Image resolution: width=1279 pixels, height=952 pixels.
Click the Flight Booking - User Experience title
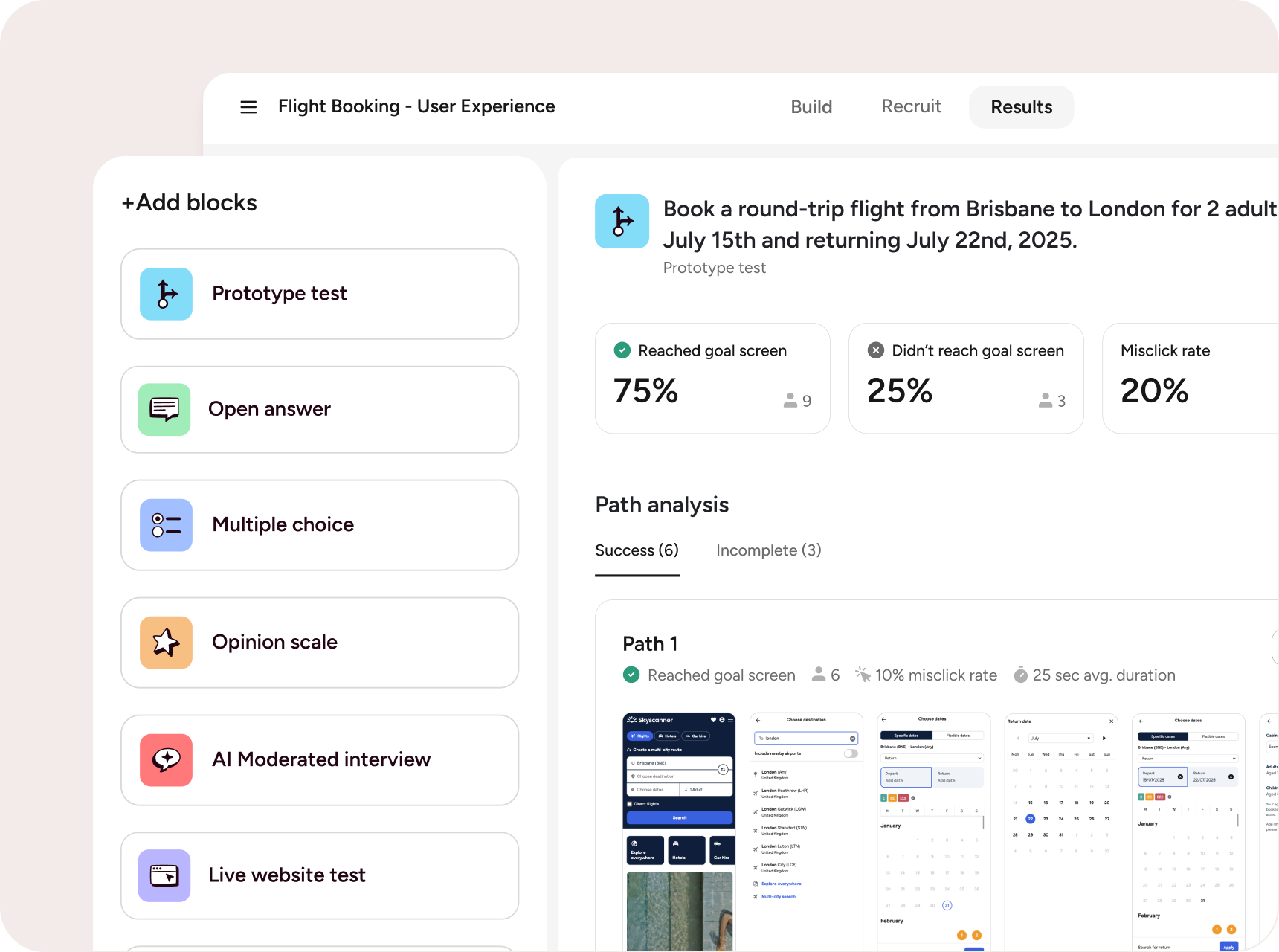(x=416, y=107)
